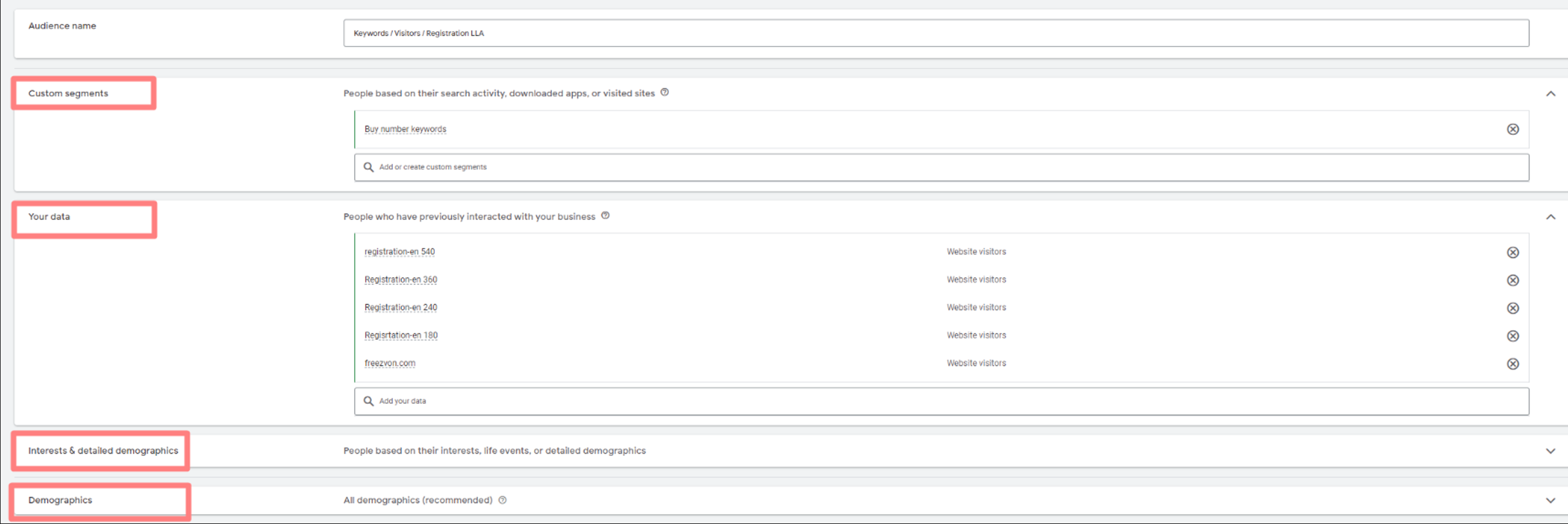Click People who have previously interacted text
The width and height of the screenshot is (1568, 524).
coord(469,216)
